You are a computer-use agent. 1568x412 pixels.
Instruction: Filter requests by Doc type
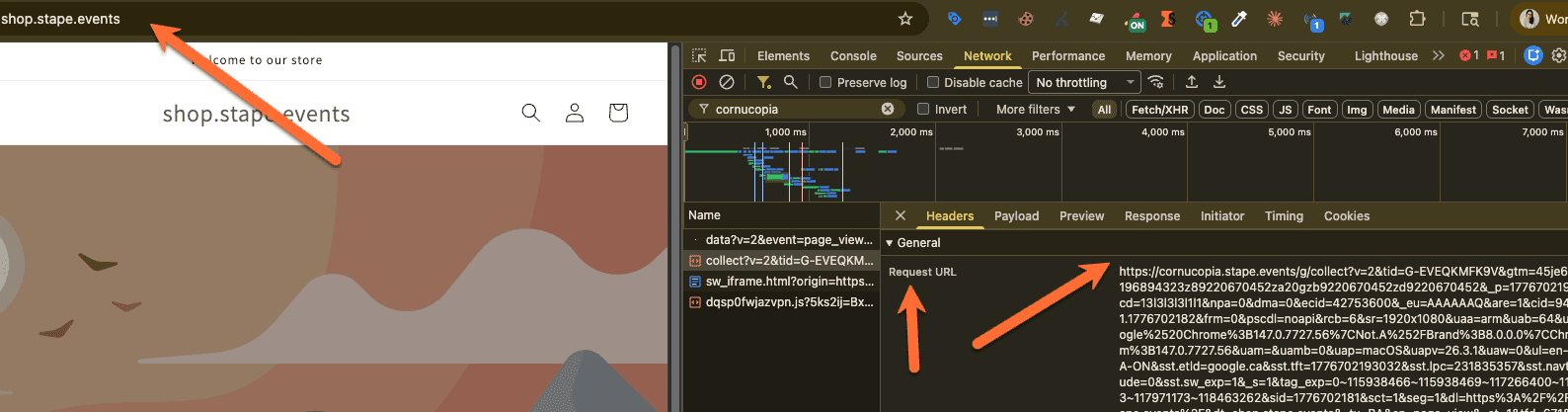click(1215, 110)
